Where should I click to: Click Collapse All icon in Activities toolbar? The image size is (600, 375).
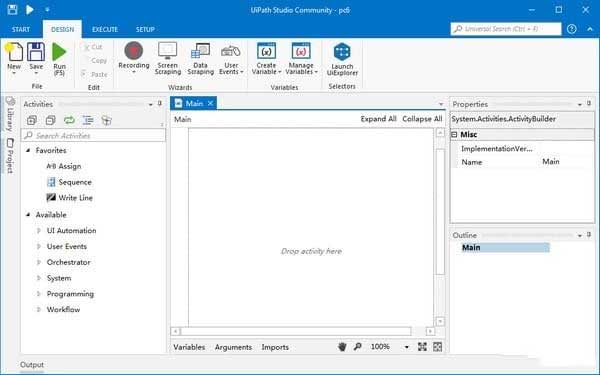[51, 120]
